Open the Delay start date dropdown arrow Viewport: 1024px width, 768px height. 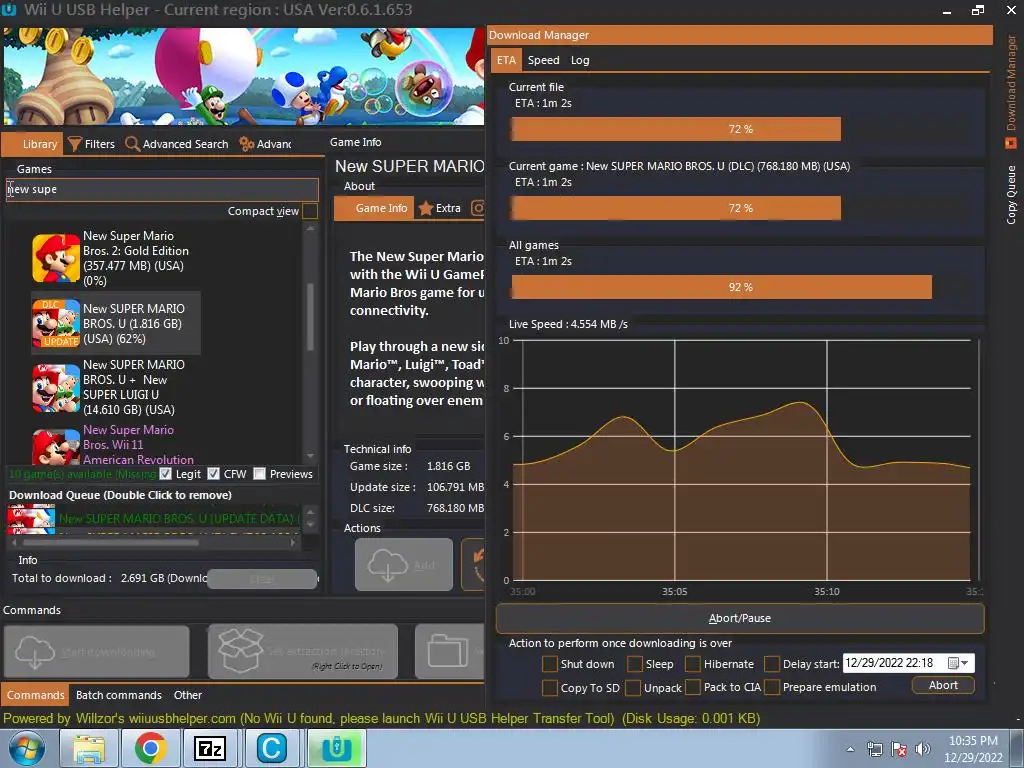click(x=965, y=664)
